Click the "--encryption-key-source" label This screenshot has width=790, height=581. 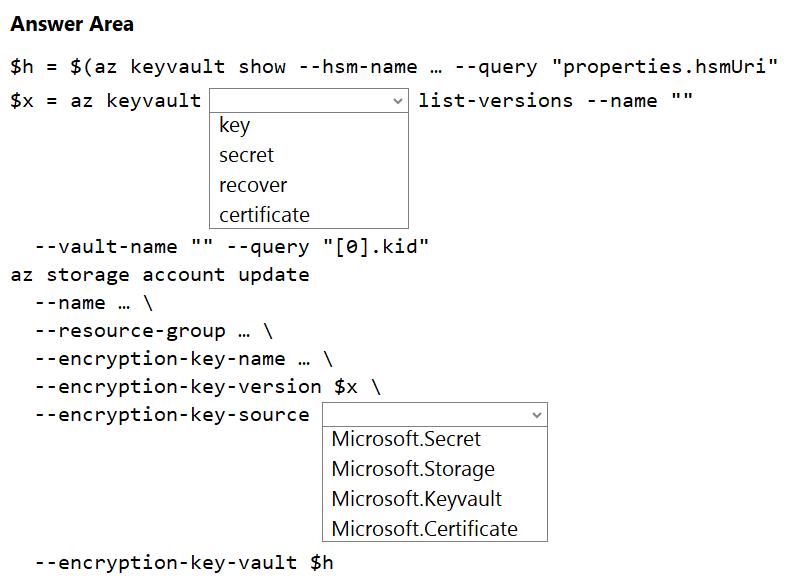pyautogui.click(x=172, y=414)
